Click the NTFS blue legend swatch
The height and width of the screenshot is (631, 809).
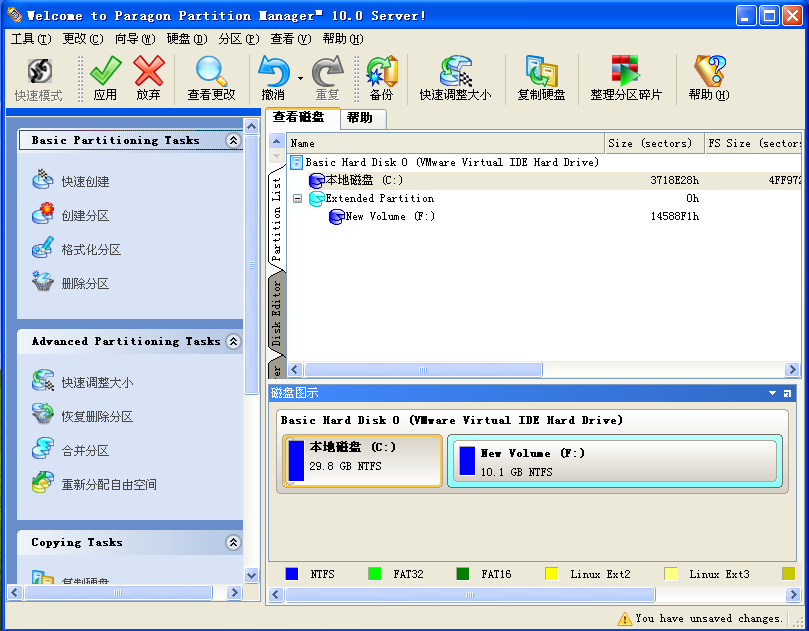[292, 574]
